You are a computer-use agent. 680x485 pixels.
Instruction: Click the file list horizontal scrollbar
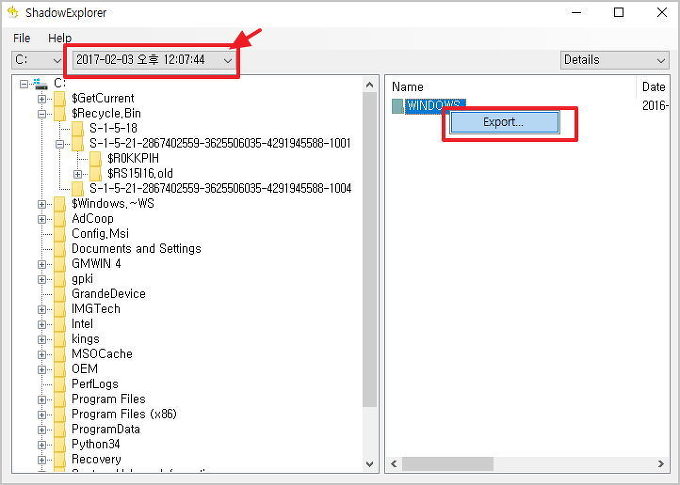[500, 464]
